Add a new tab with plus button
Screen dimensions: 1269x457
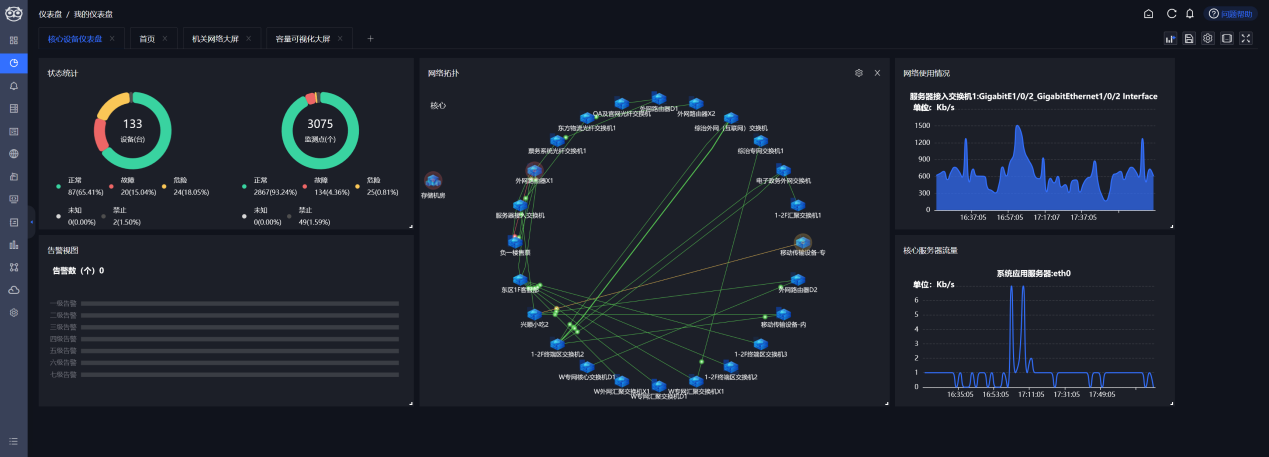tap(370, 39)
